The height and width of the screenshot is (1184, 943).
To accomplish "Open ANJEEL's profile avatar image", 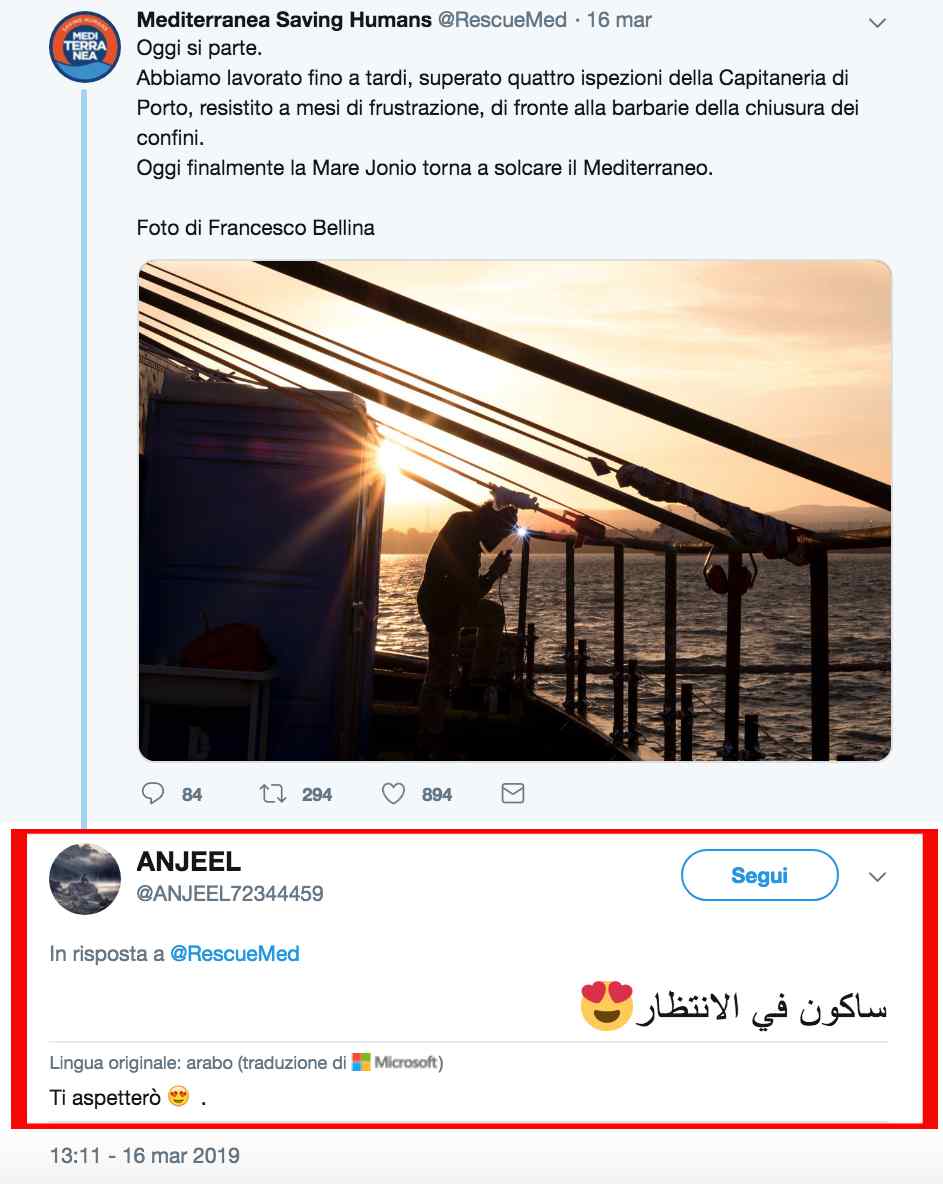I will 85,879.
